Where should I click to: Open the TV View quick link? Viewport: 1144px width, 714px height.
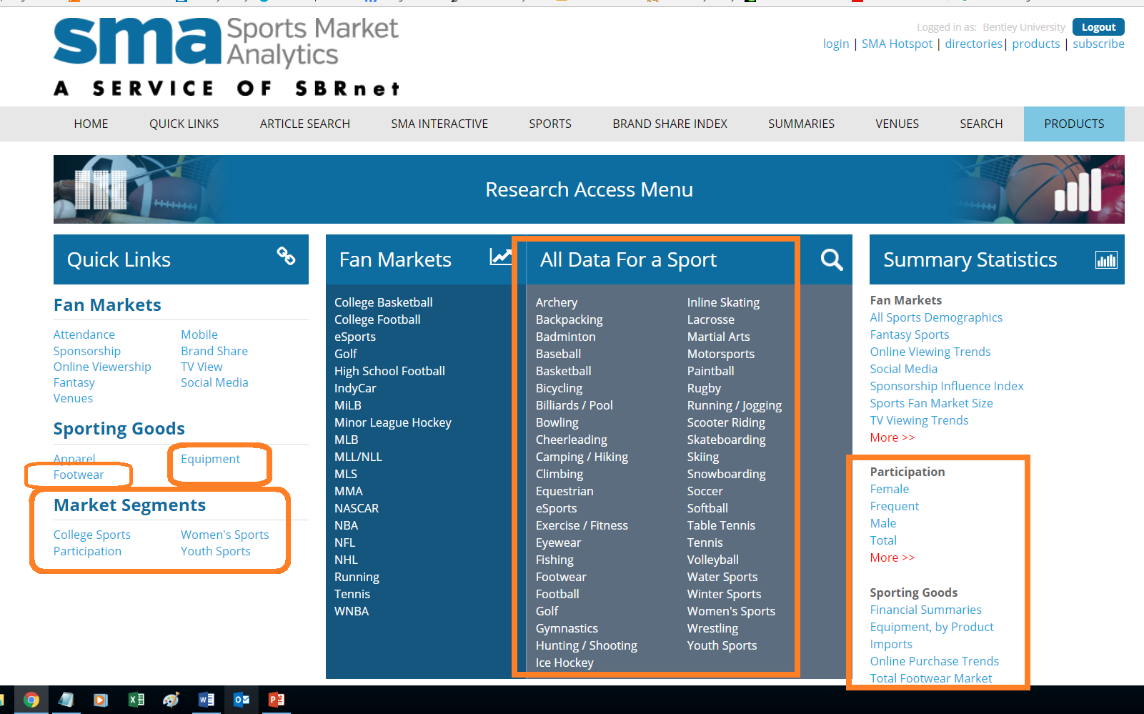[201, 367]
